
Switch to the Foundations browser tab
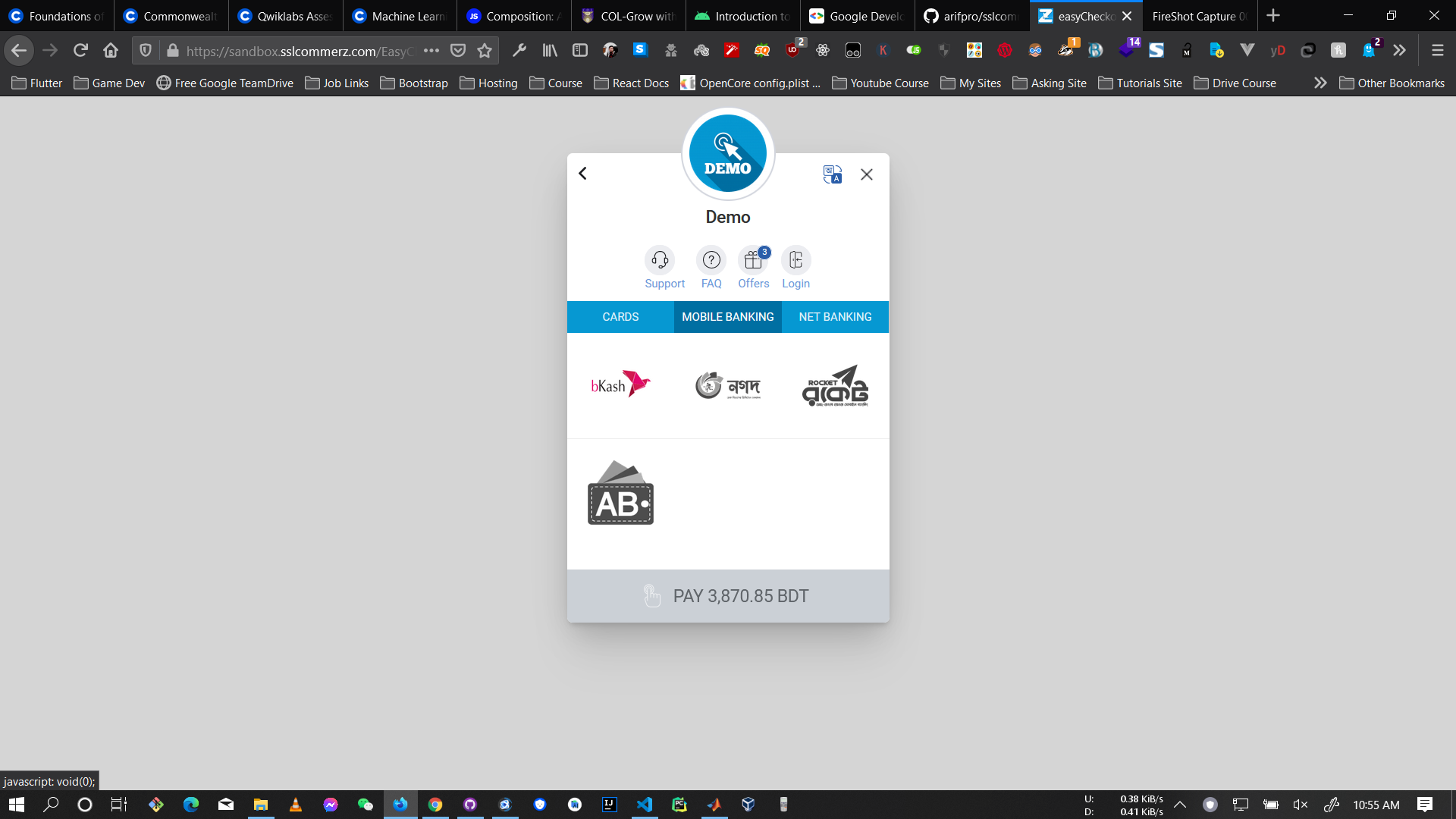pyautogui.click(x=57, y=16)
